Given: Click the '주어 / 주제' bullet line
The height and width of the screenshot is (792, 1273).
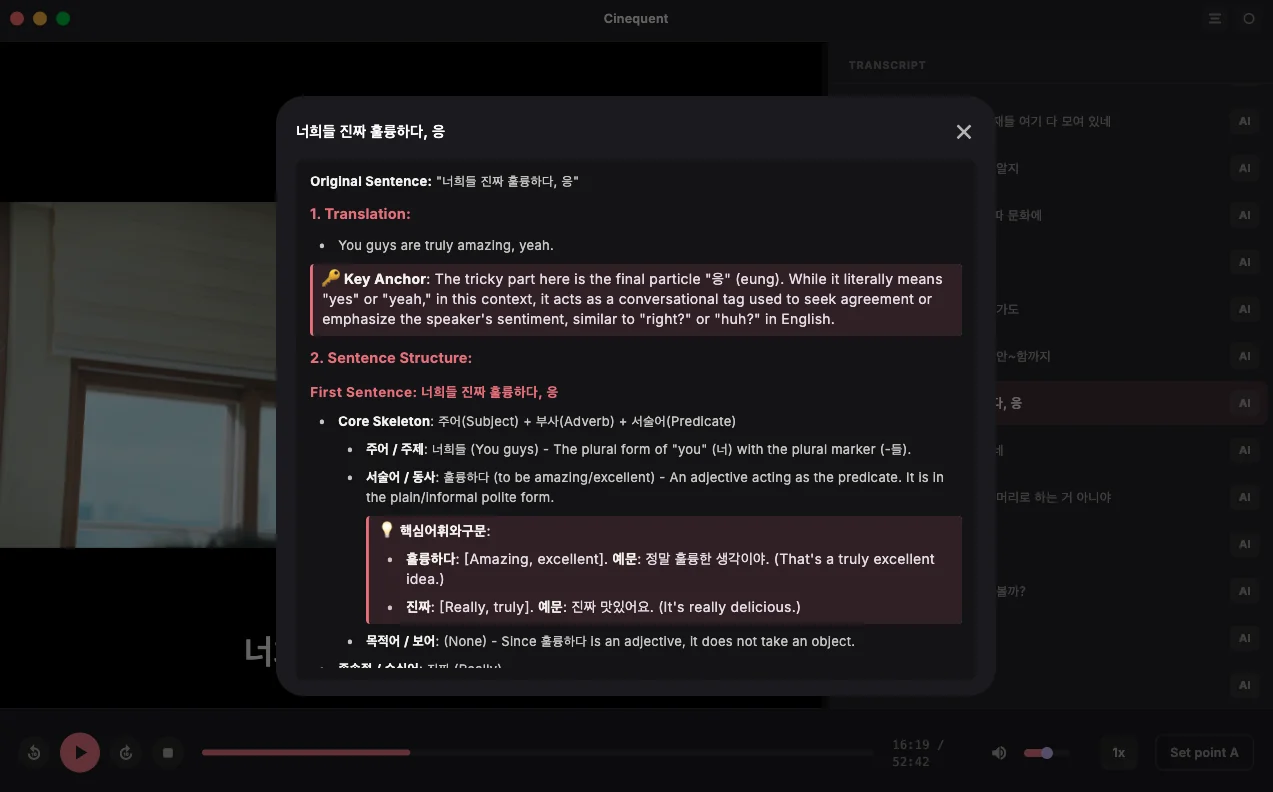Looking at the screenshot, I should point(638,449).
